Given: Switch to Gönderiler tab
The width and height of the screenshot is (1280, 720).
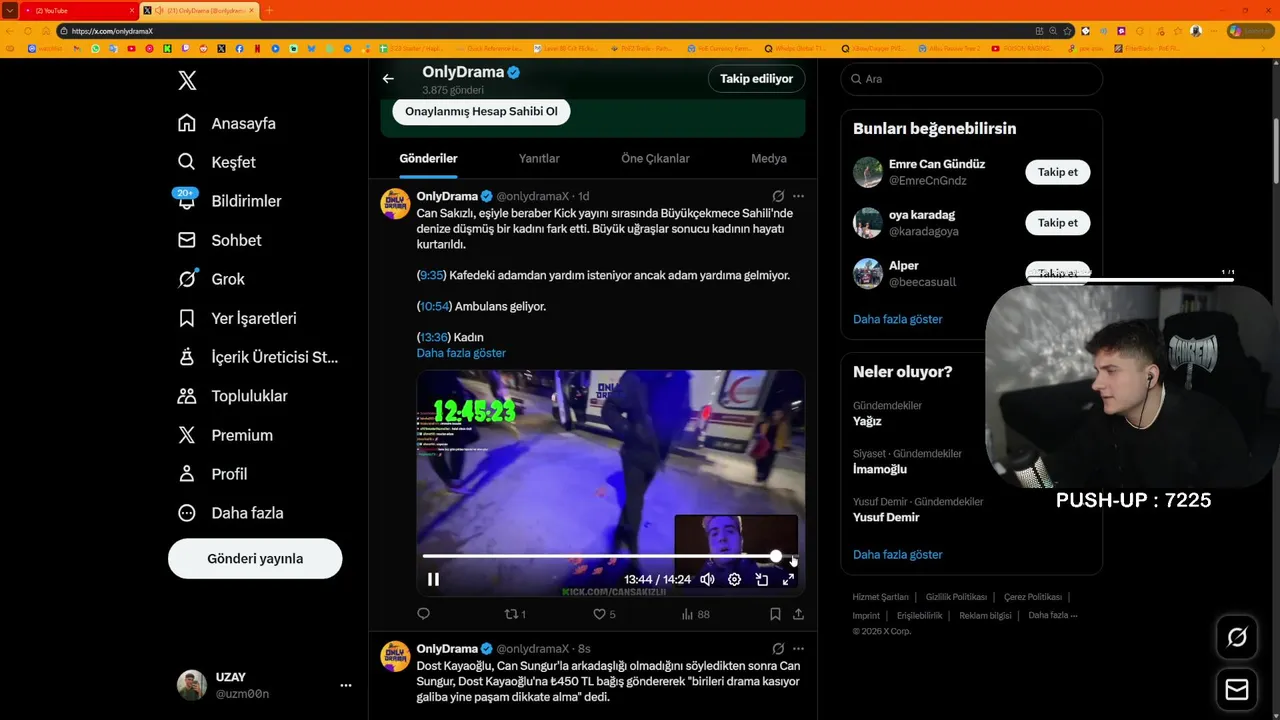Looking at the screenshot, I should point(428,158).
